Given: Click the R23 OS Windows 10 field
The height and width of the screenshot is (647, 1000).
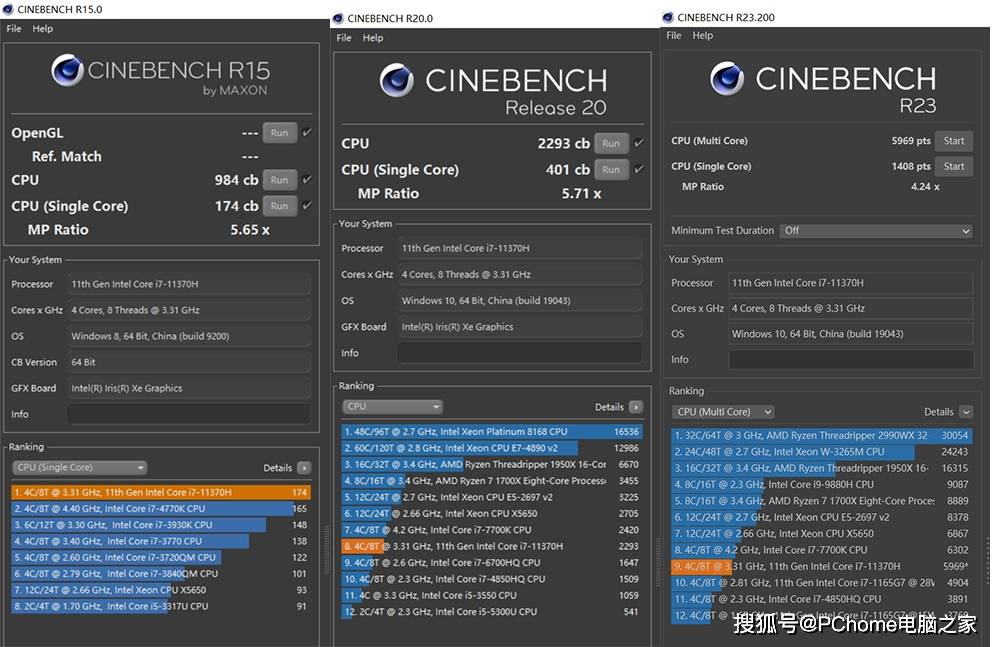Looking at the screenshot, I should coord(851,334).
